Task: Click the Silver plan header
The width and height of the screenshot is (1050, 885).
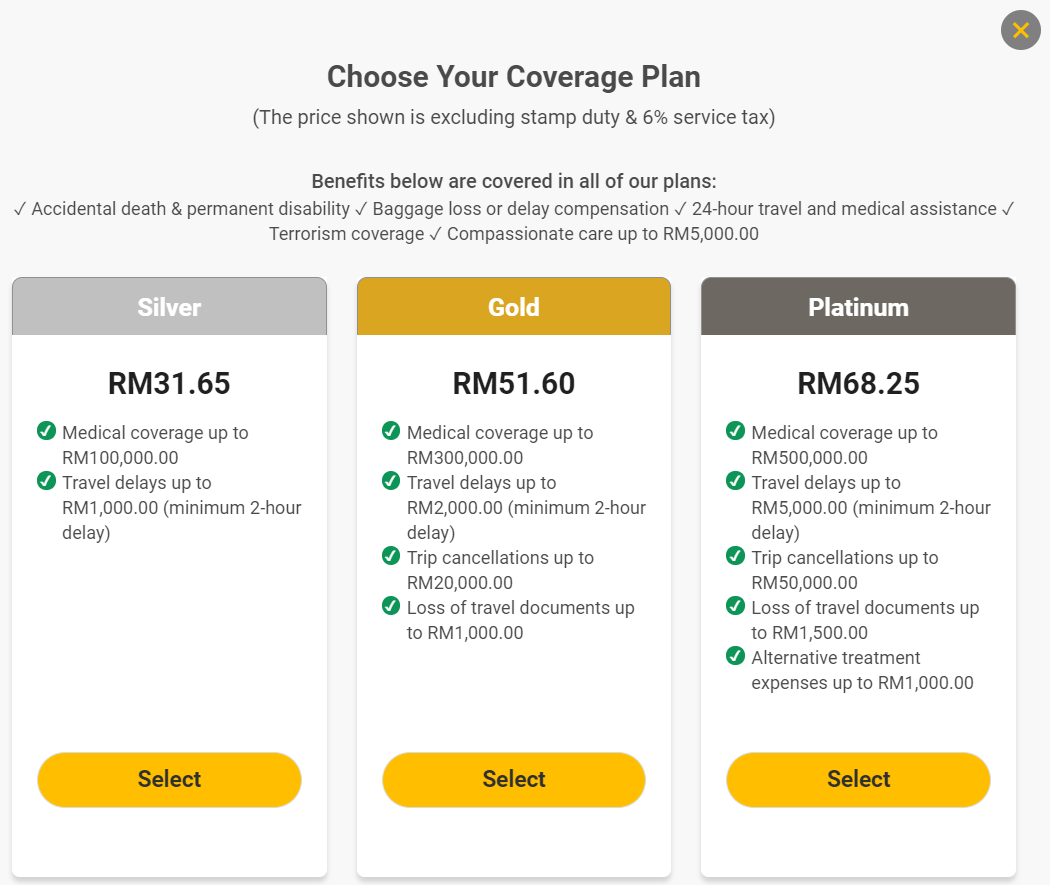Action: pyautogui.click(x=168, y=306)
